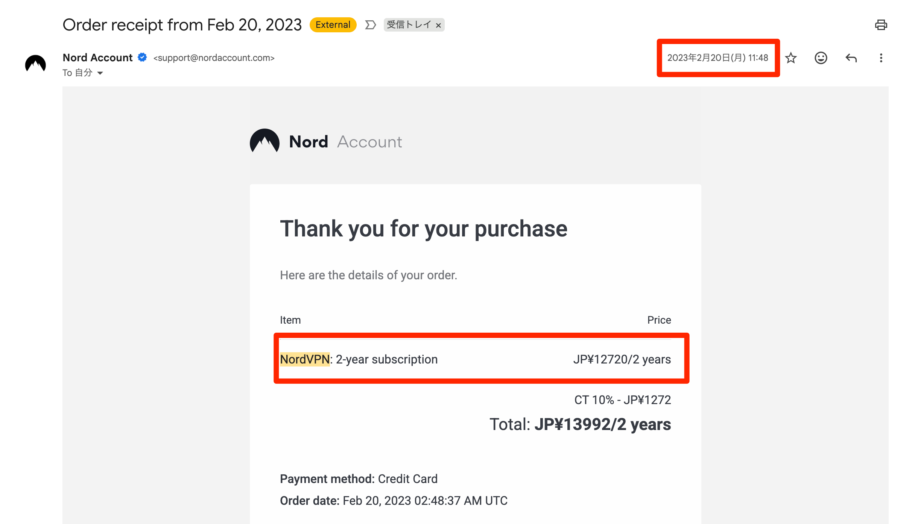Click the email timestamp 2023年2月20日
Image resolution: width=900 pixels, height=524 pixels.
[717, 58]
